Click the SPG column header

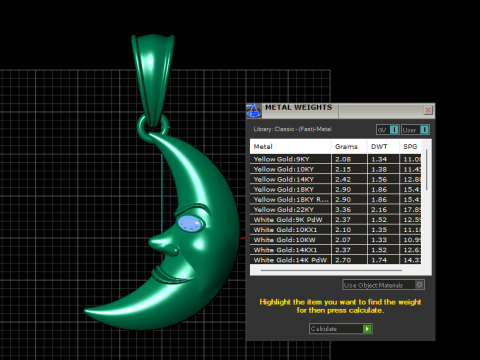point(410,147)
